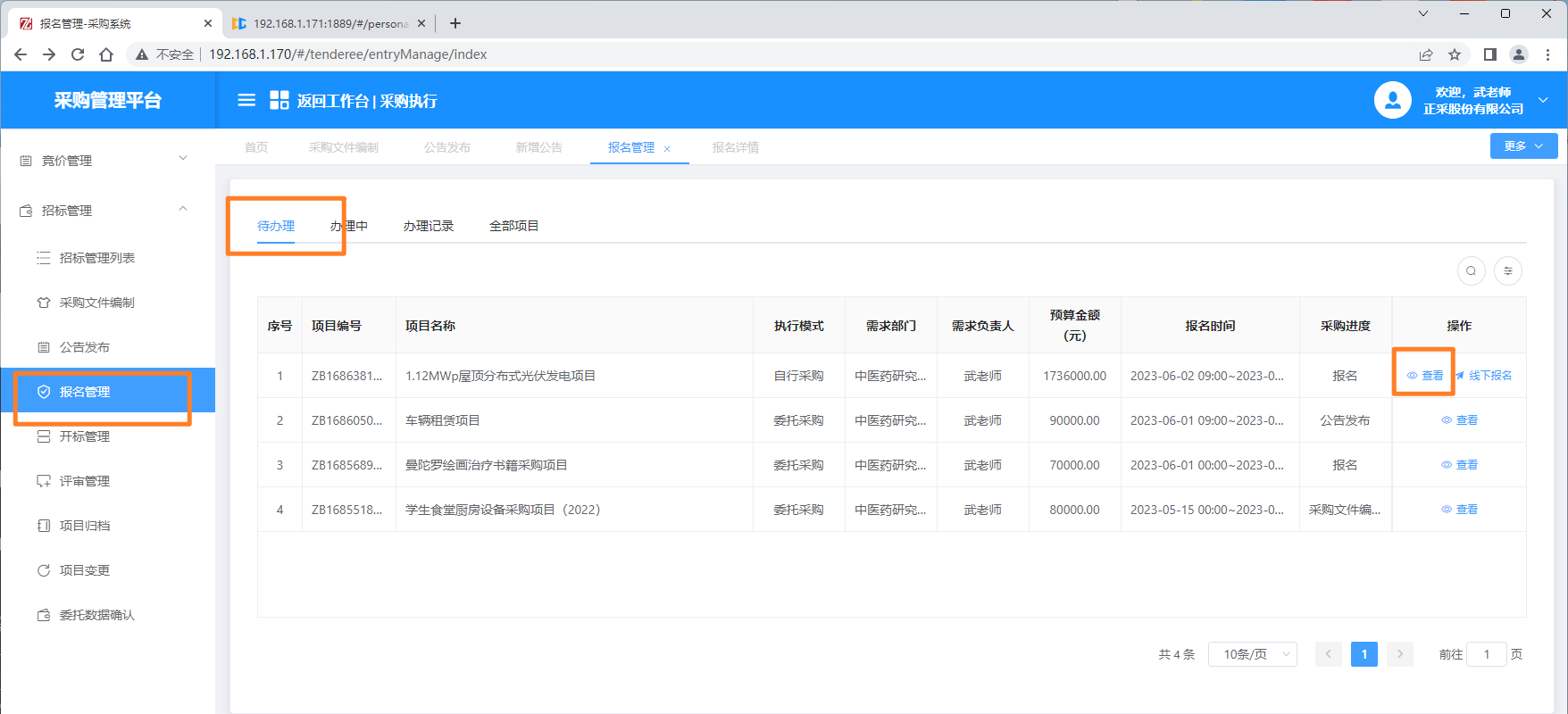Viewport: 1568px width, 714px height.
Task: Click the return to workbench grid icon
Action: [279, 100]
